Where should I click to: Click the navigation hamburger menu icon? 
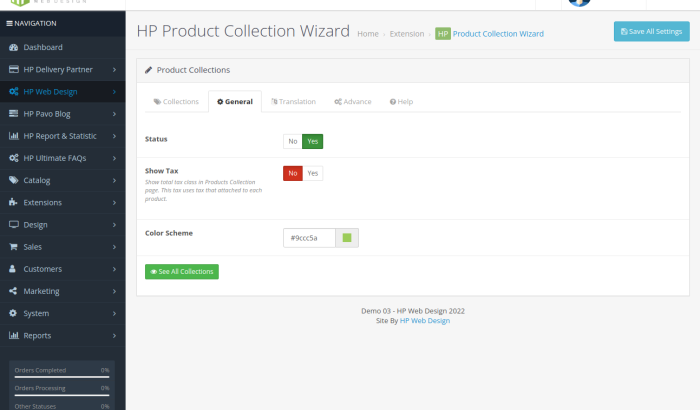coord(9,23)
